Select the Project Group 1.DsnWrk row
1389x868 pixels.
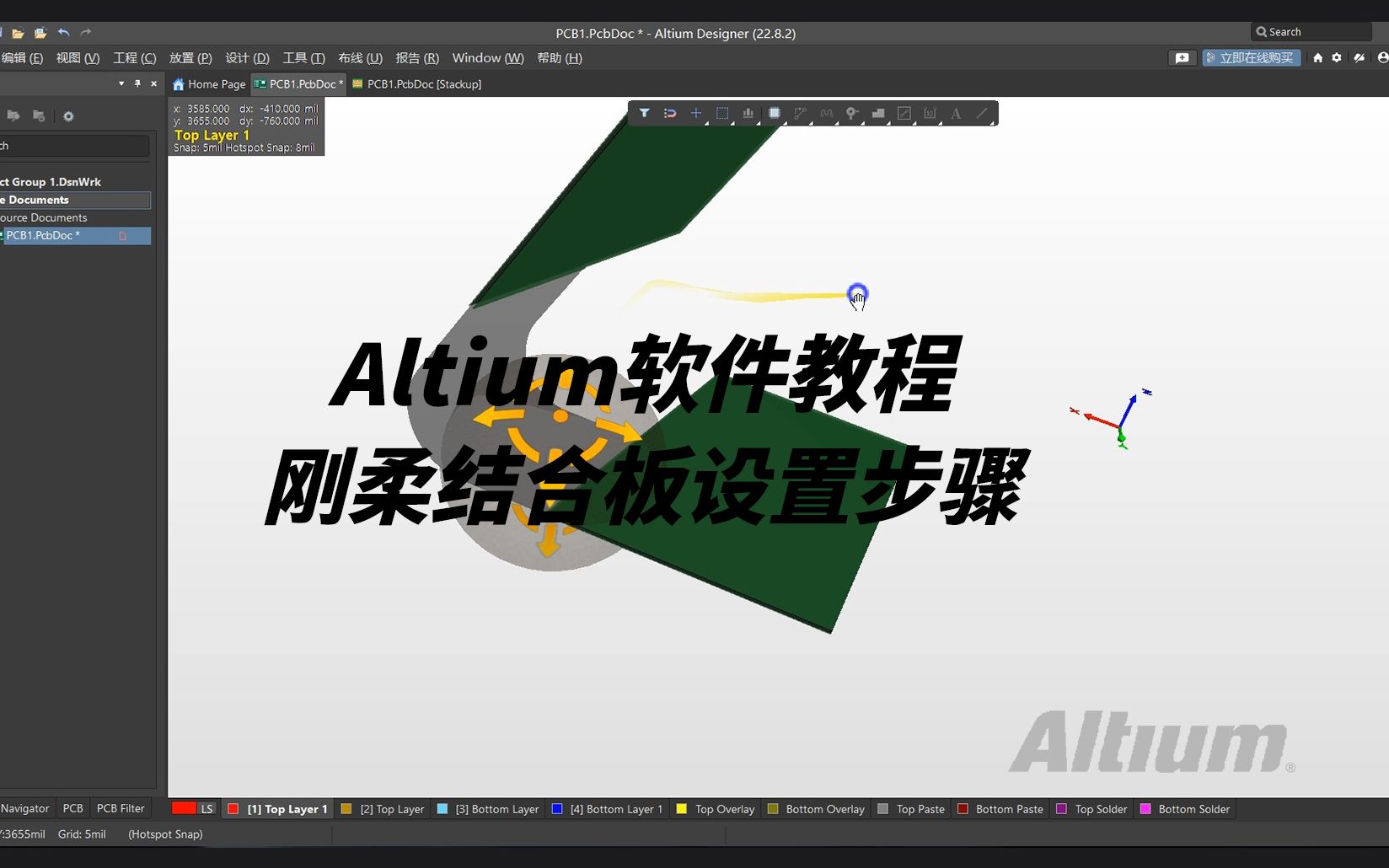pyautogui.click(x=76, y=182)
